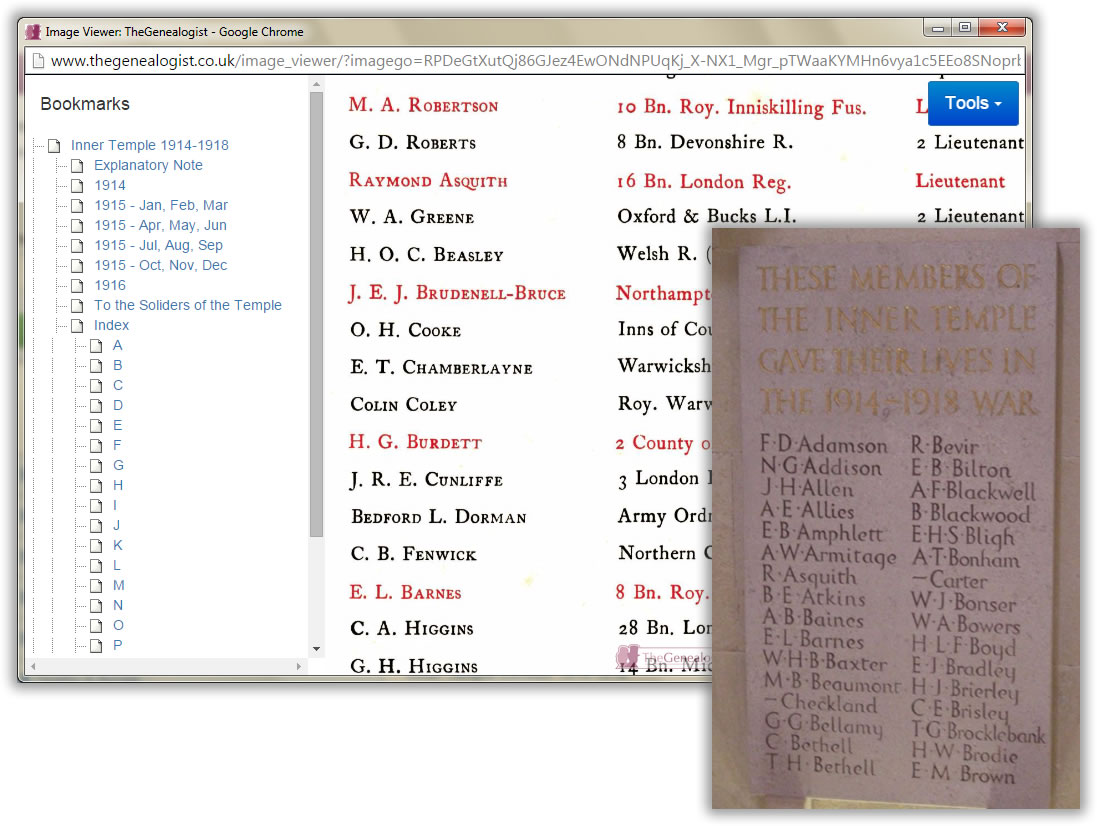This screenshot has height=826, width=1097.
Task: Click page icon beside index letter K
Action: [x=96, y=546]
